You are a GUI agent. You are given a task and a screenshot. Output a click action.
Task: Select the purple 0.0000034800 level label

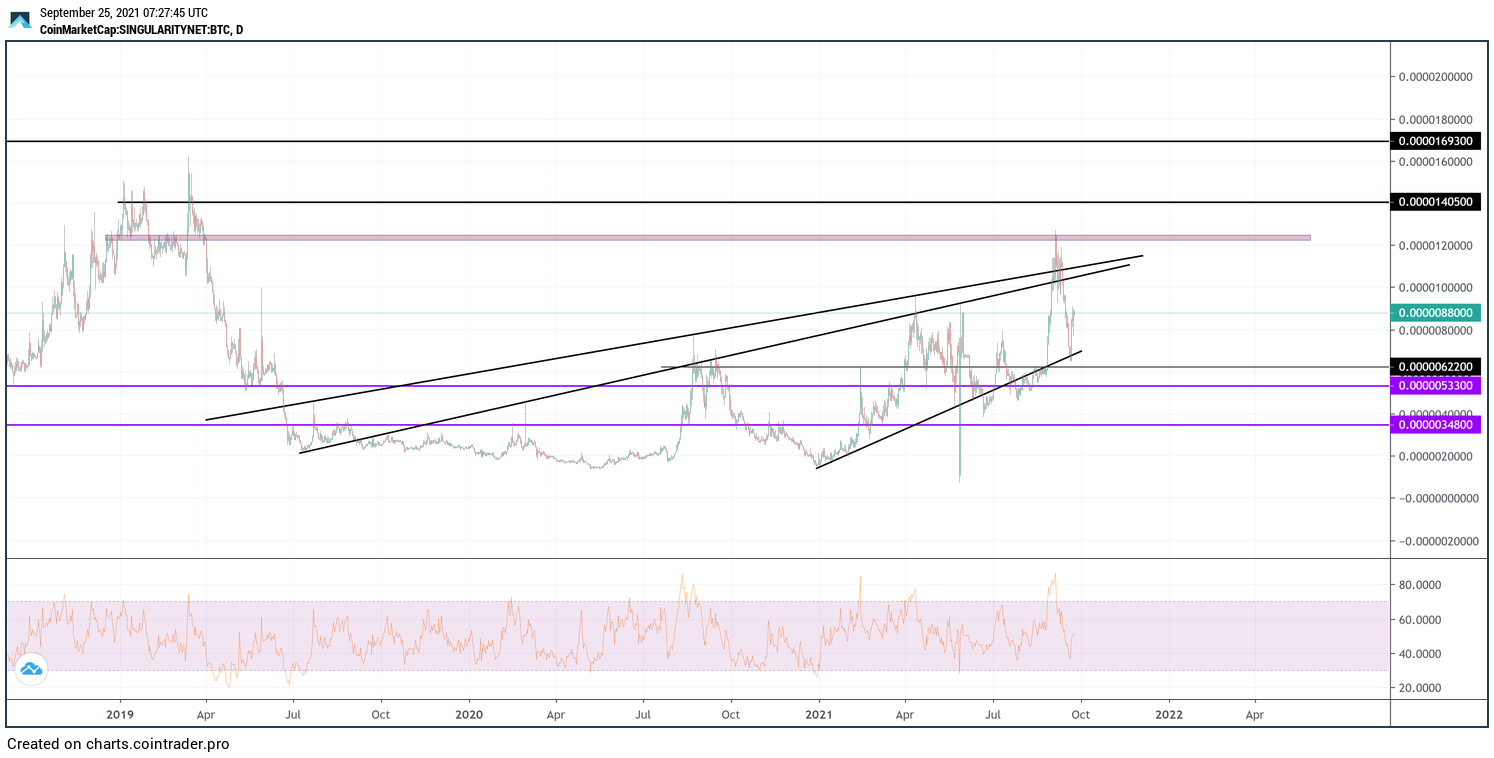[1439, 426]
